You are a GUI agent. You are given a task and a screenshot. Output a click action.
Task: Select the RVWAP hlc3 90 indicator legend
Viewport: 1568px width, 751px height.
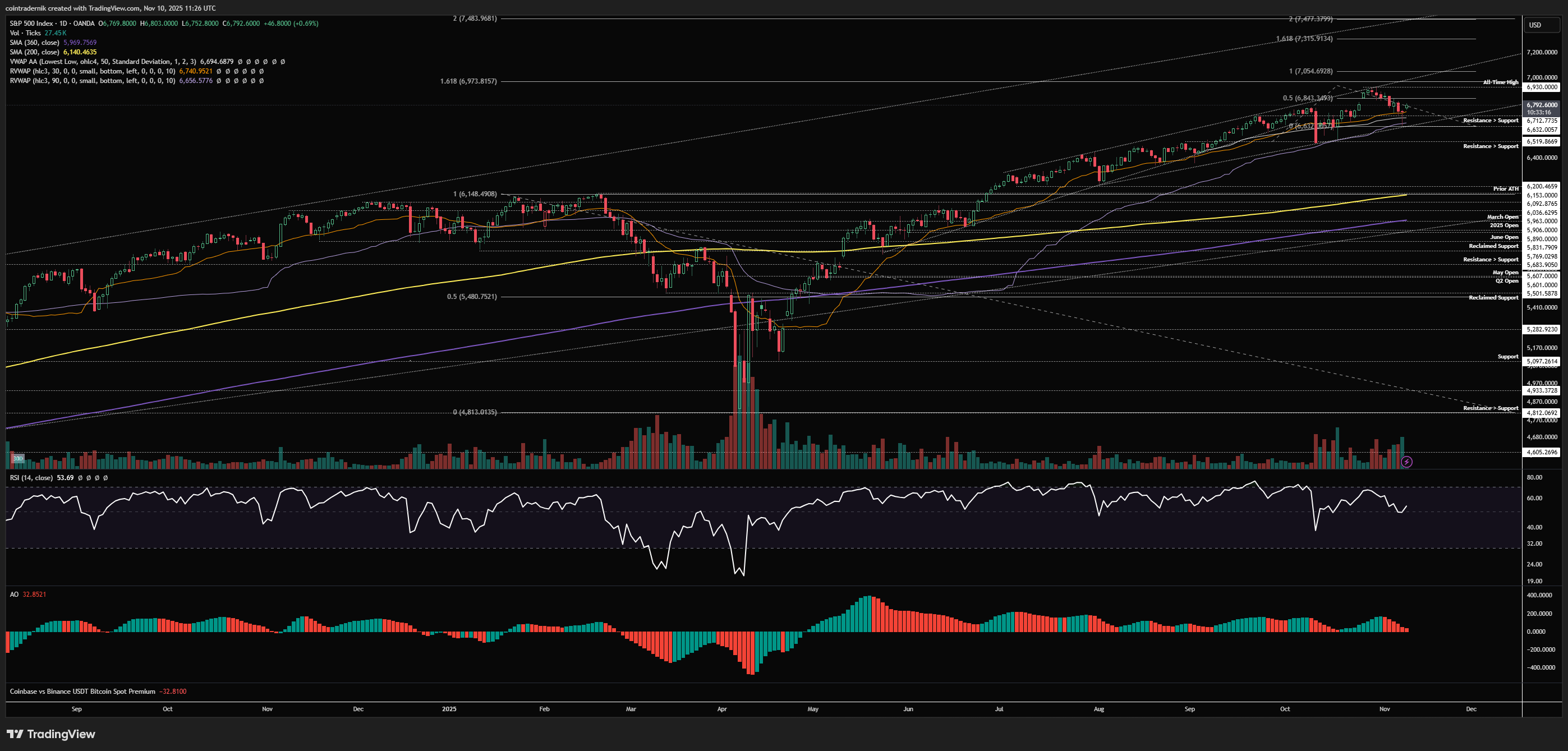tap(91, 81)
